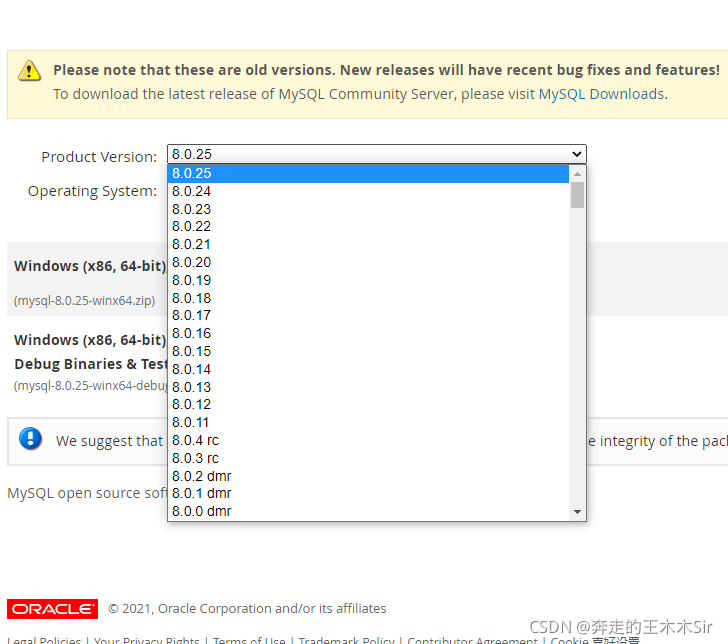
Task: Click the Oracle logo
Action: 52,609
